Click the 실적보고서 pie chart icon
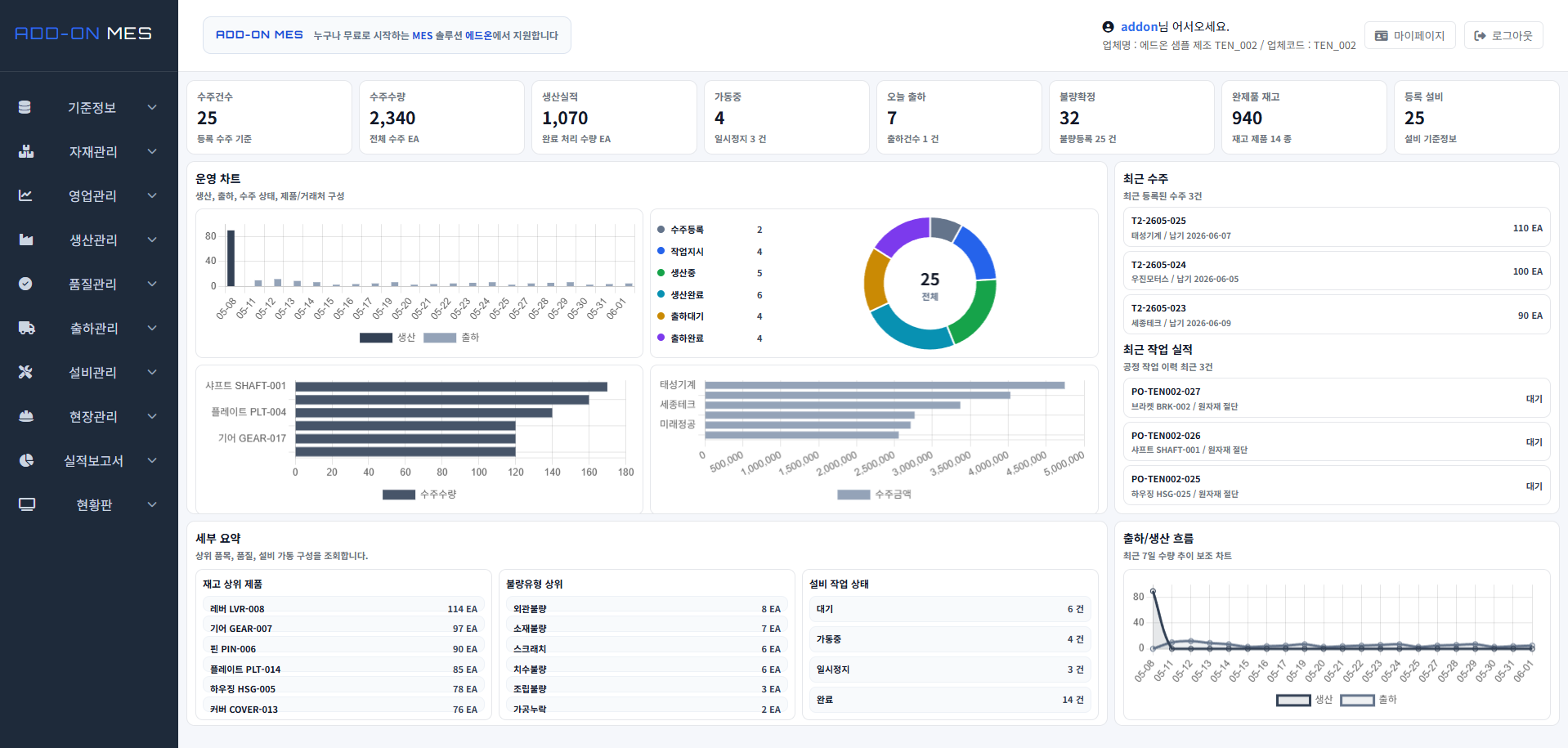1568x748 pixels. 26,460
